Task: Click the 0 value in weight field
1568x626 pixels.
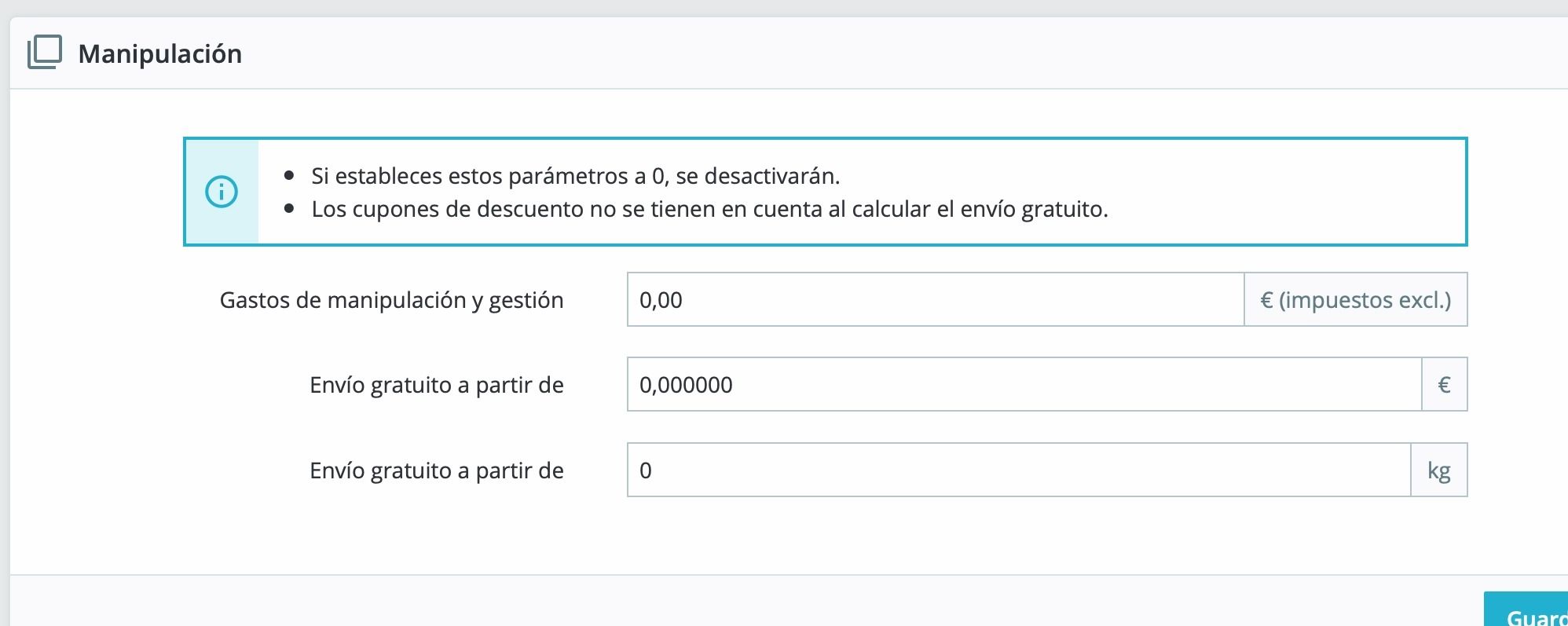Action: point(646,470)
